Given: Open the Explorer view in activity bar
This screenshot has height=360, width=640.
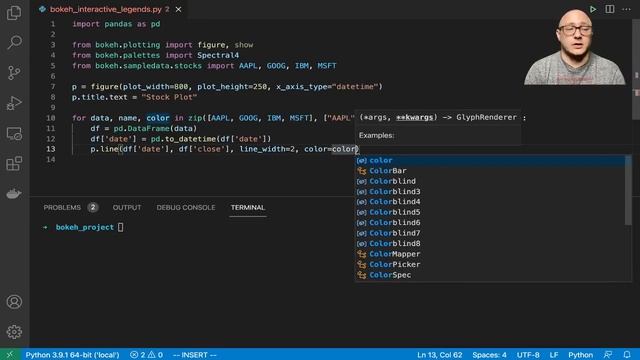Looking at the screenshot, I should tap(14, 13).
